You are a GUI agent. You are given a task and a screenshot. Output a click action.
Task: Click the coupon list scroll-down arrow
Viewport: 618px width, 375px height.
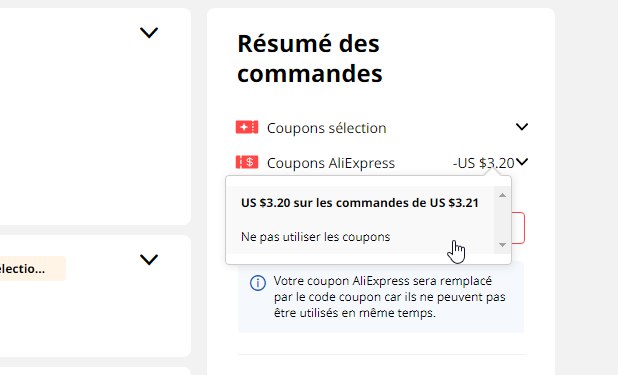point(502,245)
